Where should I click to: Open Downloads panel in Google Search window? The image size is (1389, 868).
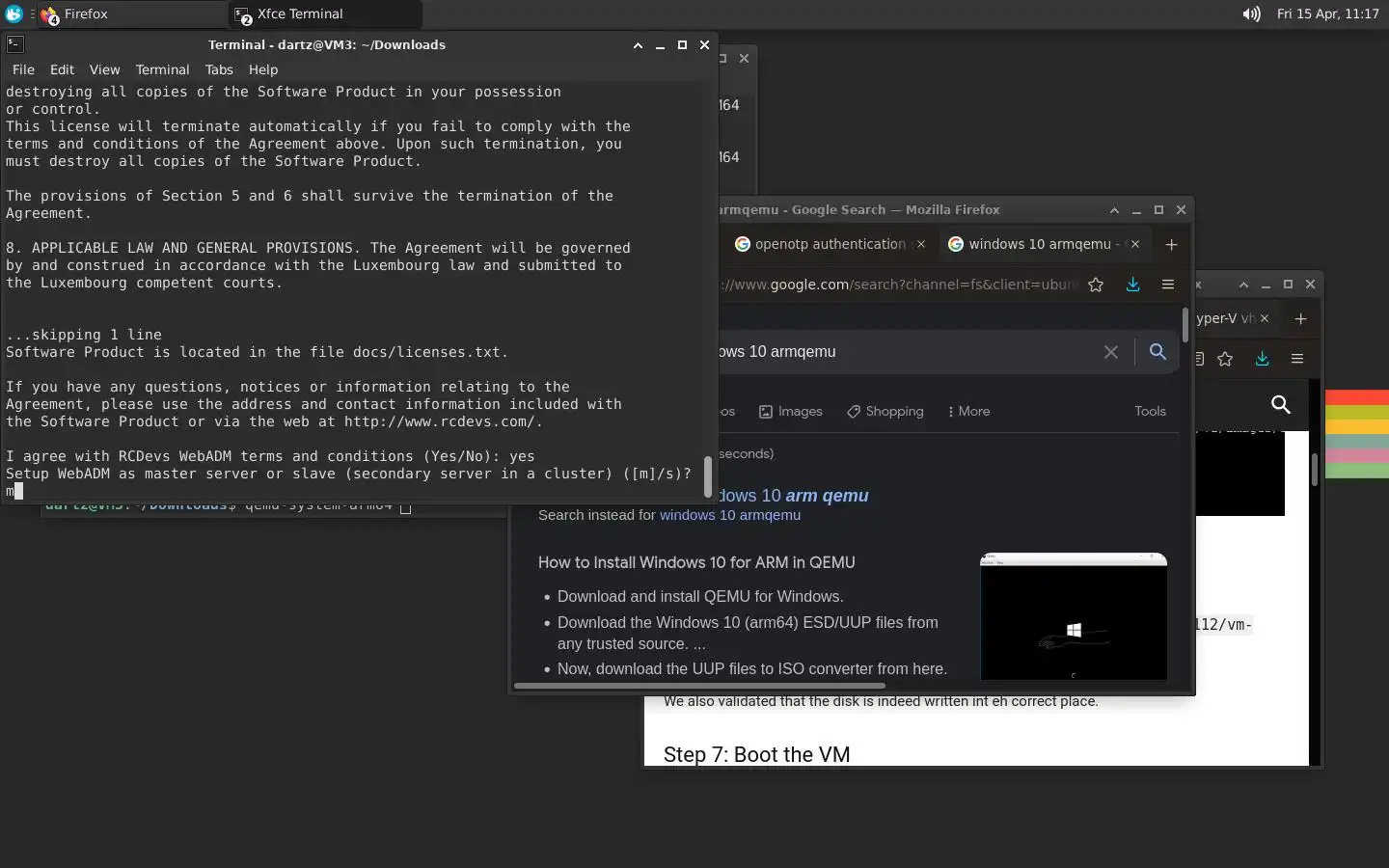(x=1132, y=285)
